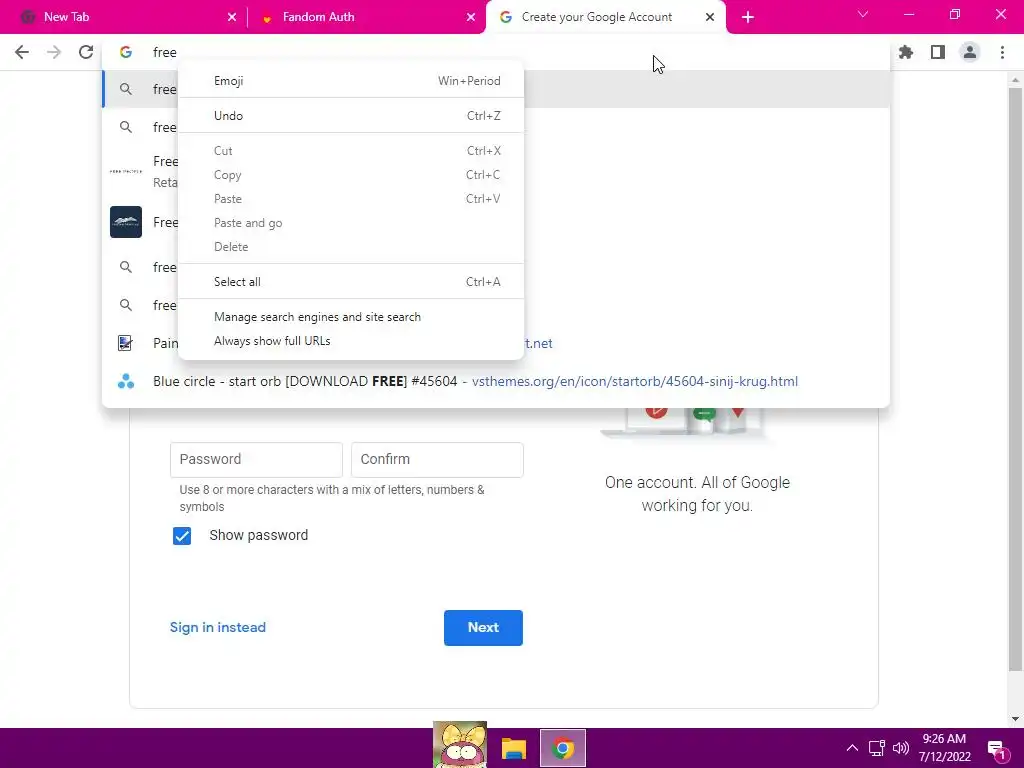The height and width of the screenshot is (768, 1024).
Task: Open the volume speaker icon
Action: tap(901, 748)
